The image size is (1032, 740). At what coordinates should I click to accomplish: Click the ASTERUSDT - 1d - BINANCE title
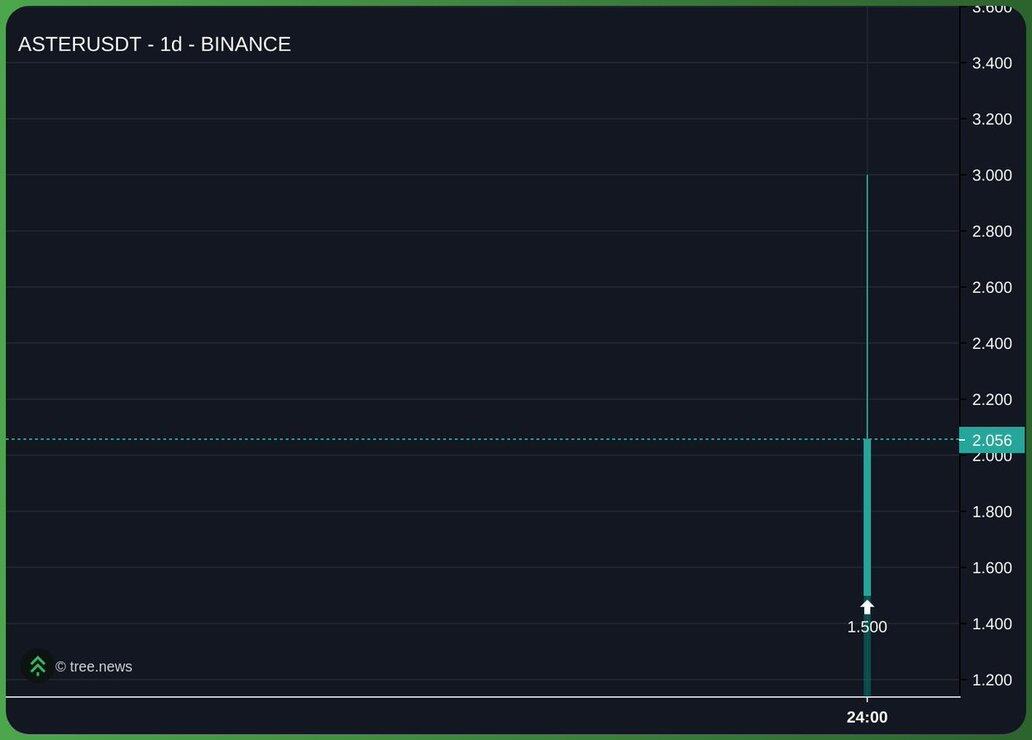pyautogui.click(x=154, y=44)
